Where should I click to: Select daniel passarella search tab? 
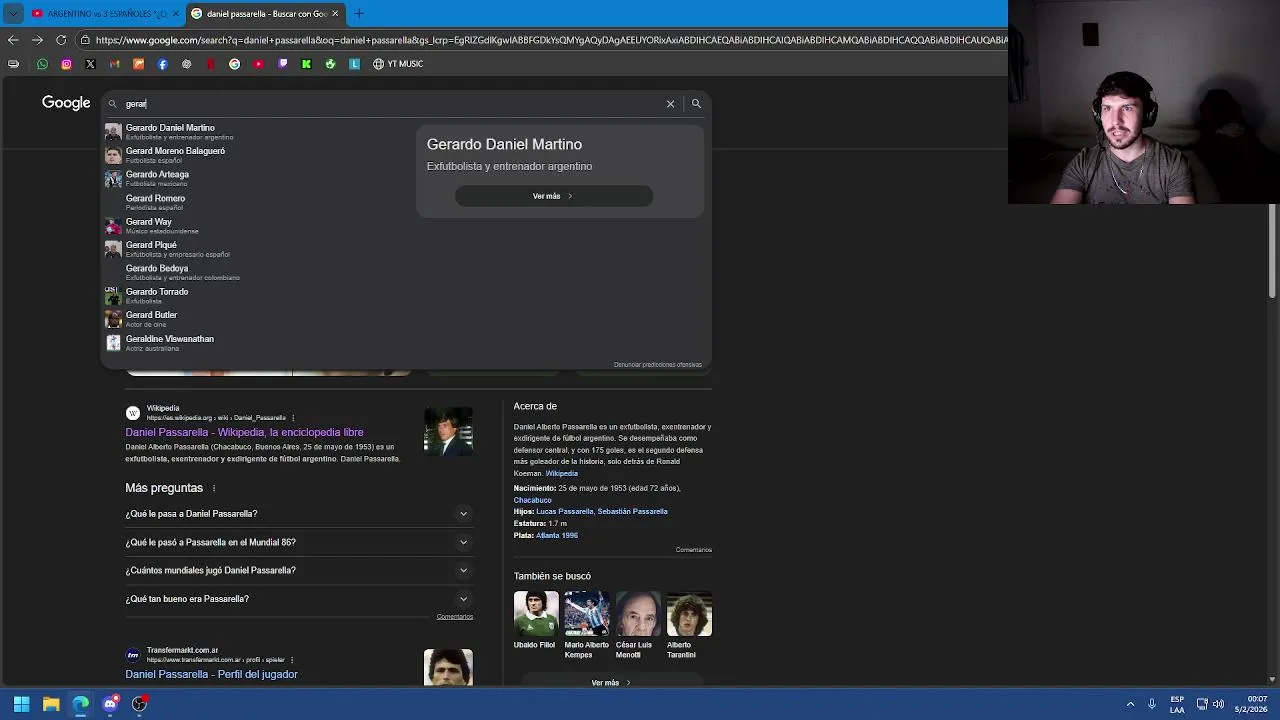pyautogui.click(x=266, y=14)
